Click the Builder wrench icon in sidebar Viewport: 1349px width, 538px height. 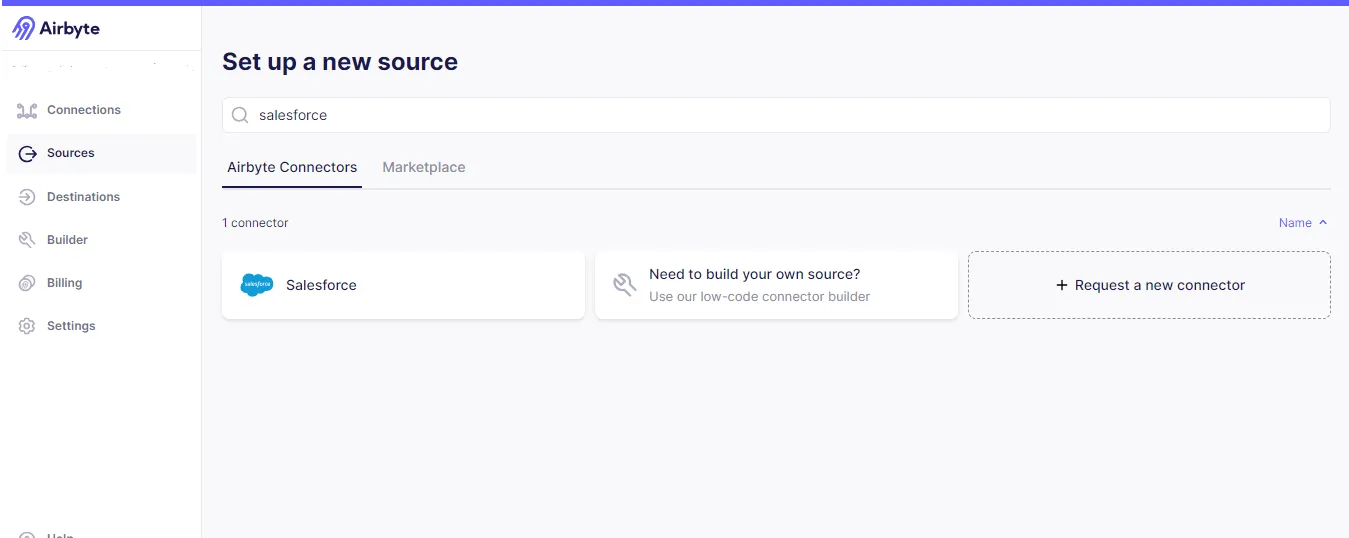[27, 240]
